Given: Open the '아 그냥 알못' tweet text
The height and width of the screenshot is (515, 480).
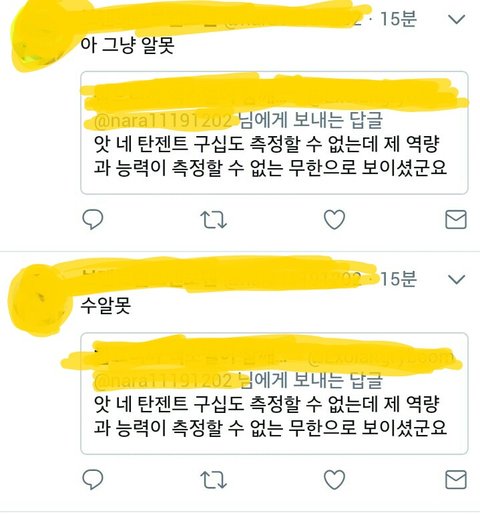Looking at the screenshot, I should coord(127,46).
